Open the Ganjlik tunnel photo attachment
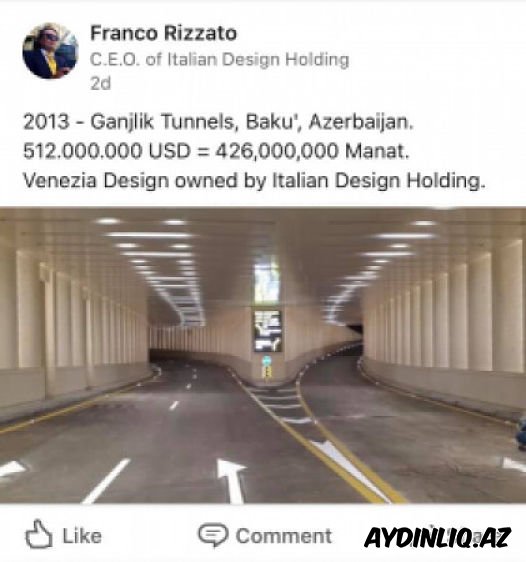526x562 pixels. (x=263, y=355)
